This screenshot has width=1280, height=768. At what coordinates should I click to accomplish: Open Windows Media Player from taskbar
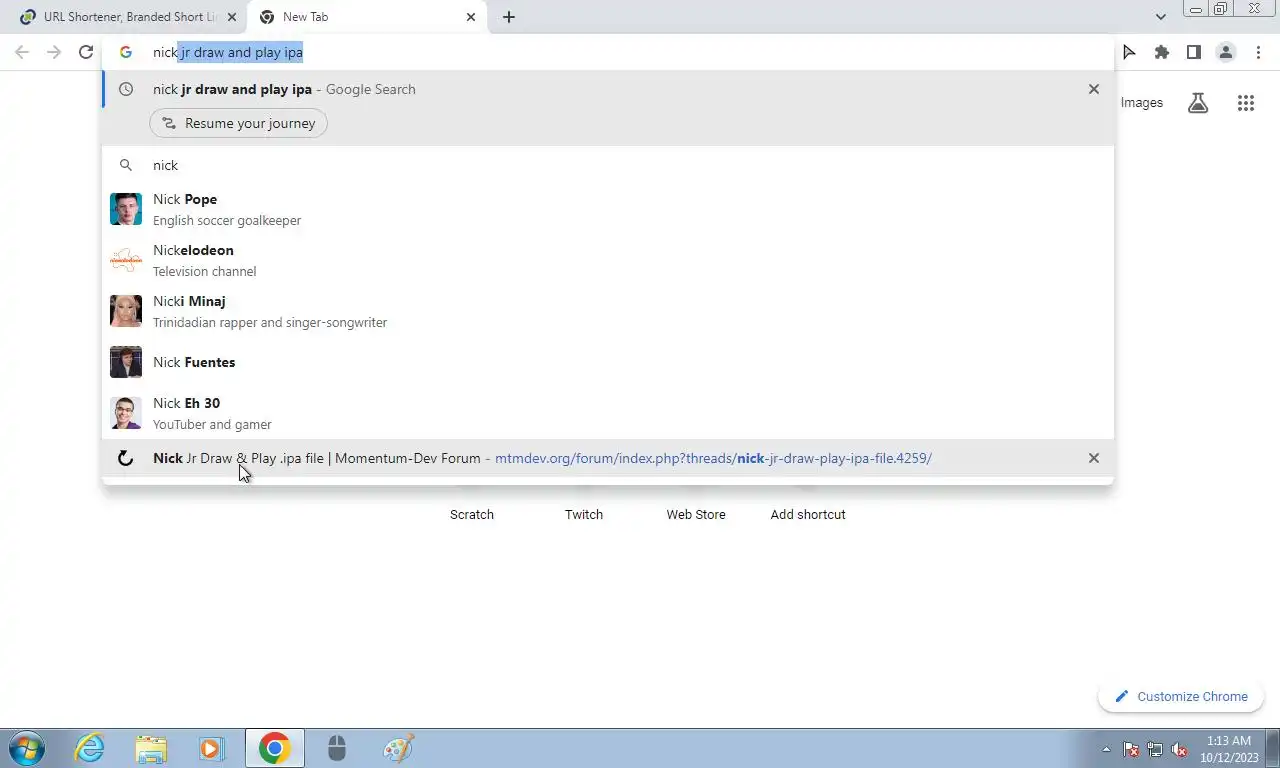coord(211,748)
